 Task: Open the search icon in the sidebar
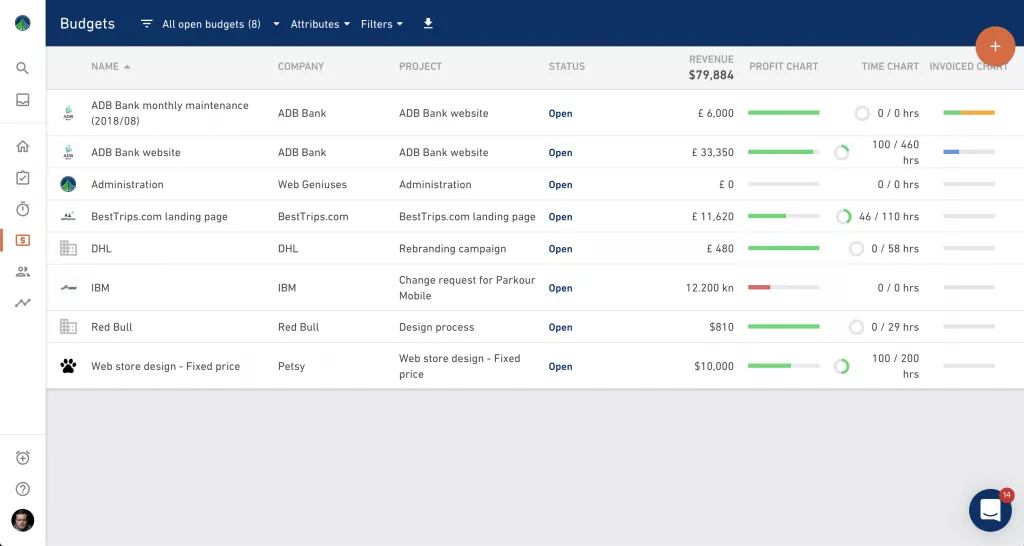(x=22, y=68)
